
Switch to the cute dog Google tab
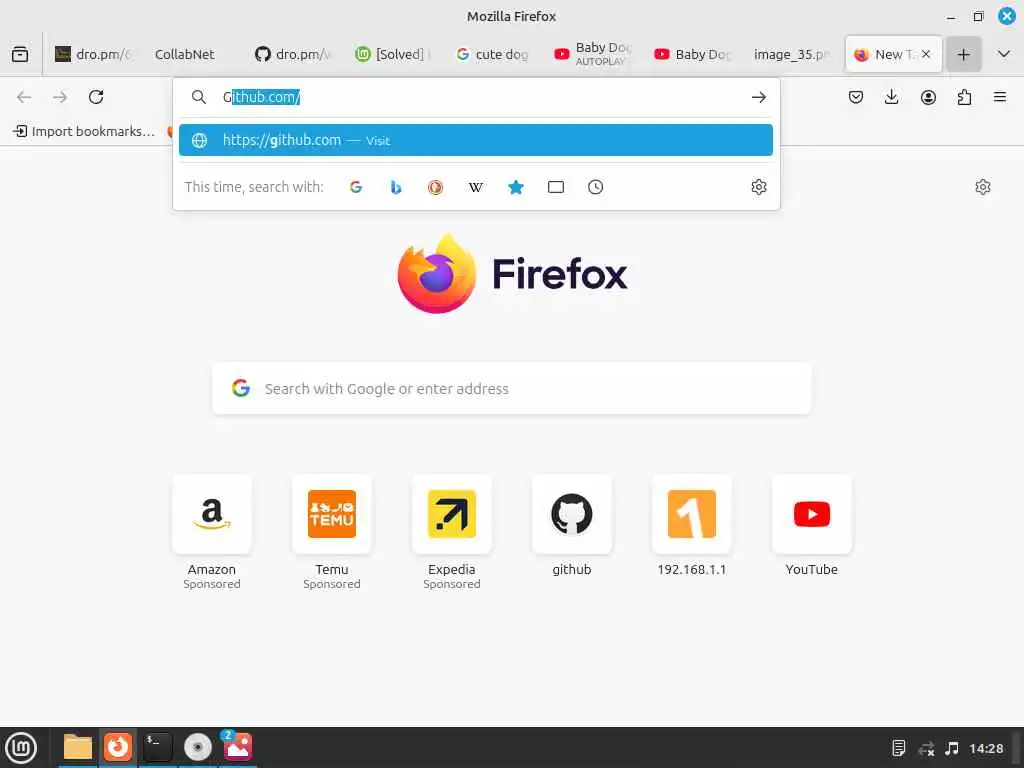pos(493,54)
